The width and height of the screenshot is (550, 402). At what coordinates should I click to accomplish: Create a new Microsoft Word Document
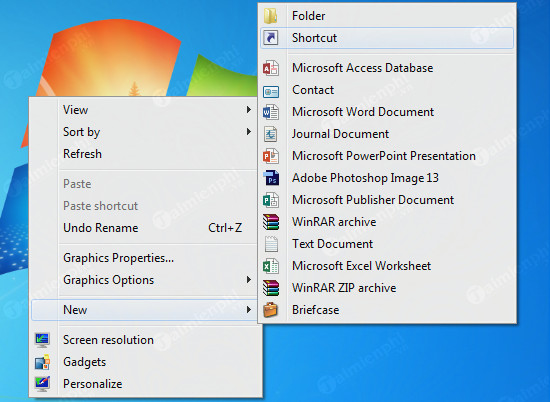tap(387, 112)
